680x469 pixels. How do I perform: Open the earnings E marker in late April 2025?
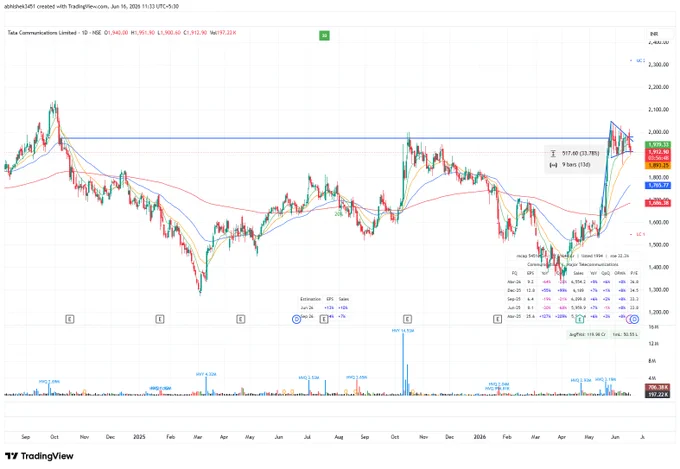tap(241, 319)
